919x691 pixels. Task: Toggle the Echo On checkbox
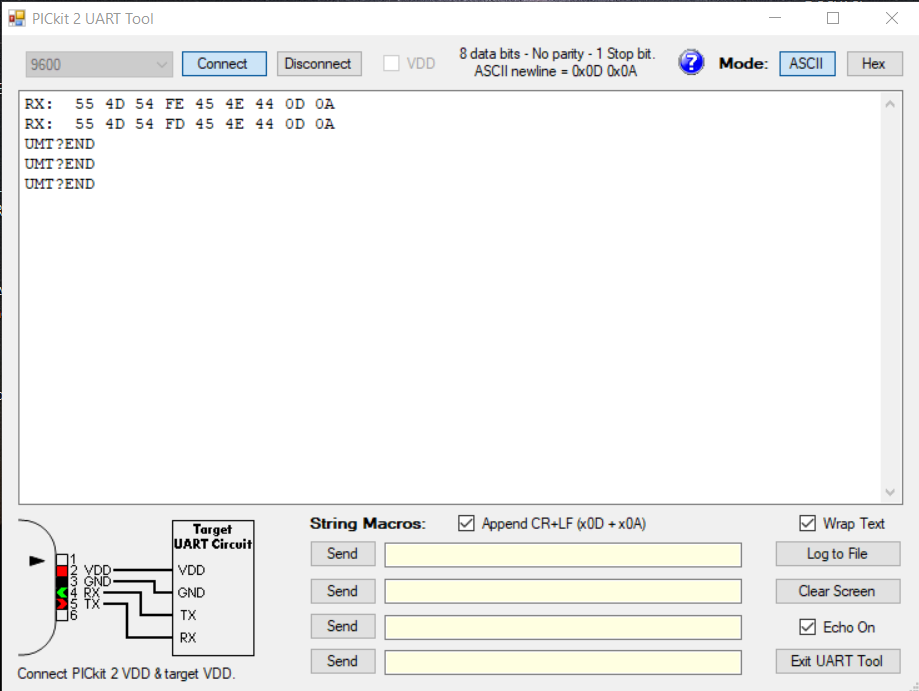(807, 627)
